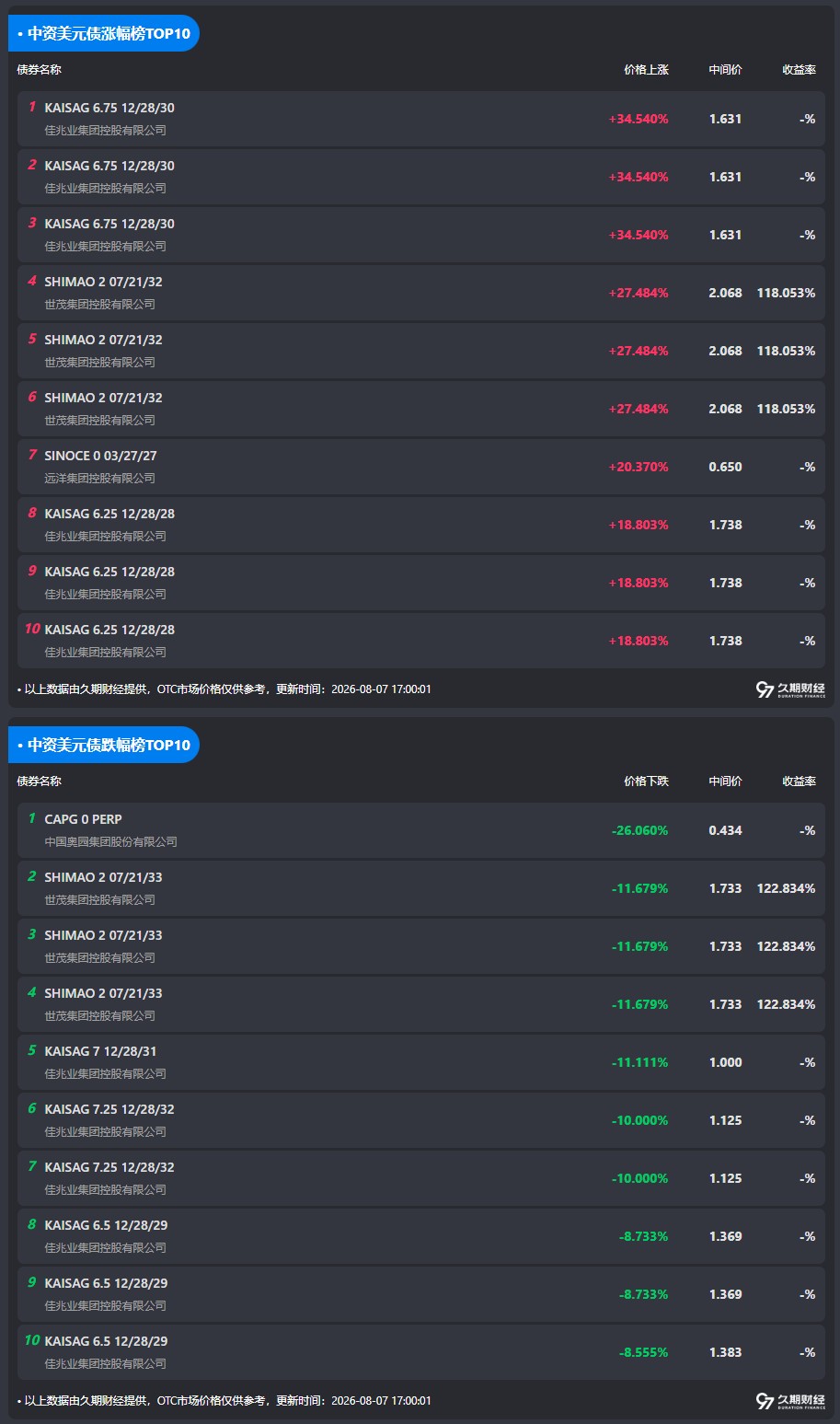The height and width of the screenshot is (1424, 840).
Task: Click the Duration Finance logo under the losers list
Action: pyautogui.click(x=790, y=1401)
